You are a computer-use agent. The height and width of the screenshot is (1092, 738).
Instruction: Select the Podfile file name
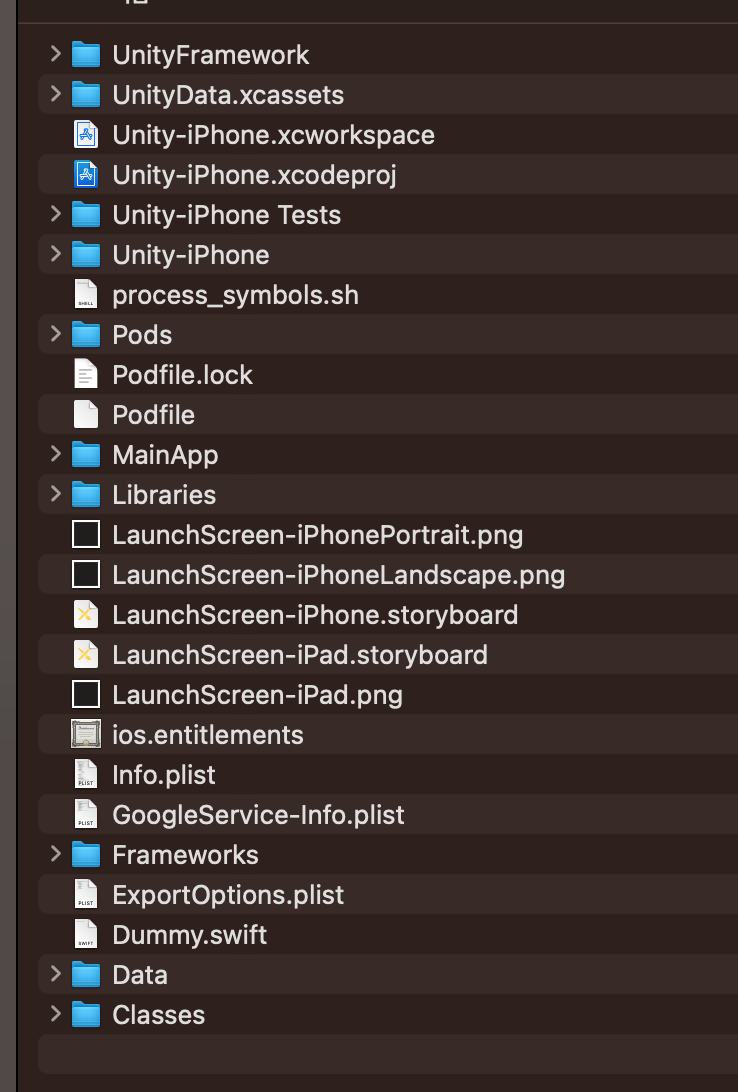tap(154, 415)
